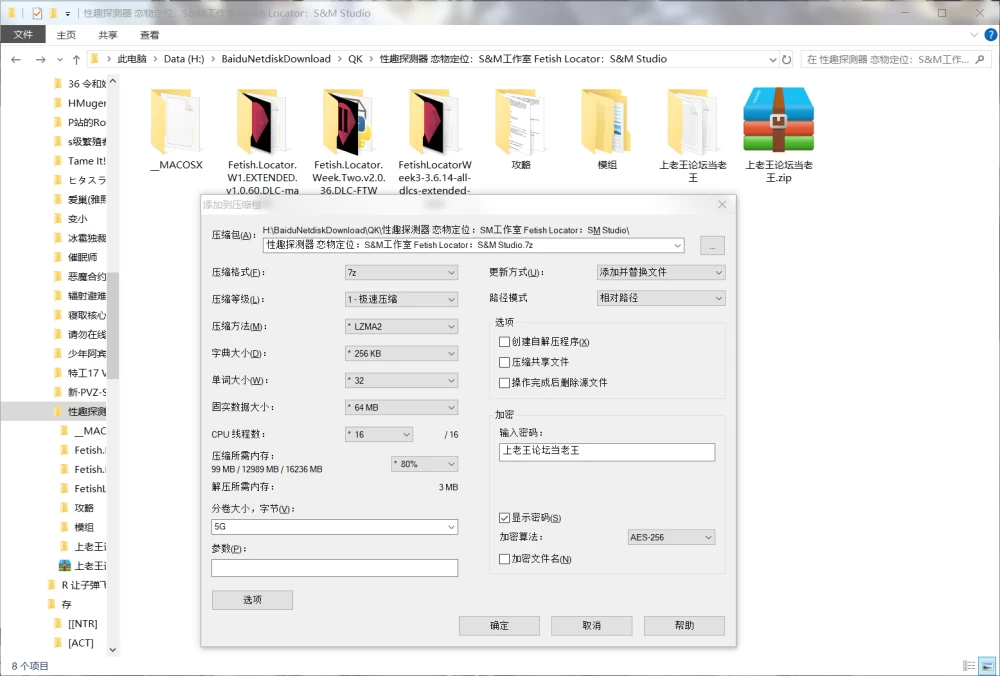The height and width of the screenshot is (676, 1000).
Task: Expand the ribbon with the chevron
Action: click(974, 35)
